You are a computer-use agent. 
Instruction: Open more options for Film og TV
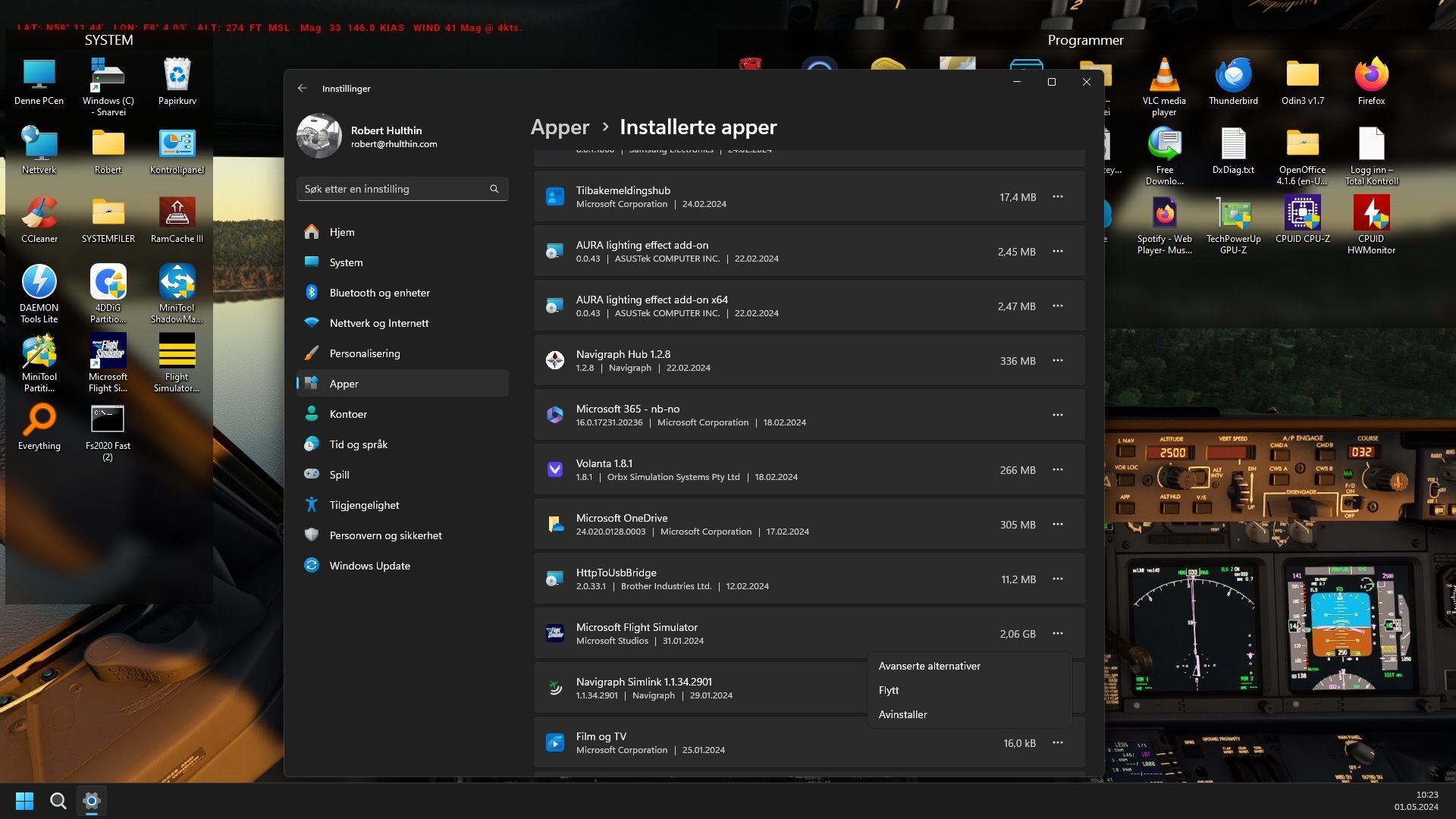pyautogui.click(x=1057, y=742)
